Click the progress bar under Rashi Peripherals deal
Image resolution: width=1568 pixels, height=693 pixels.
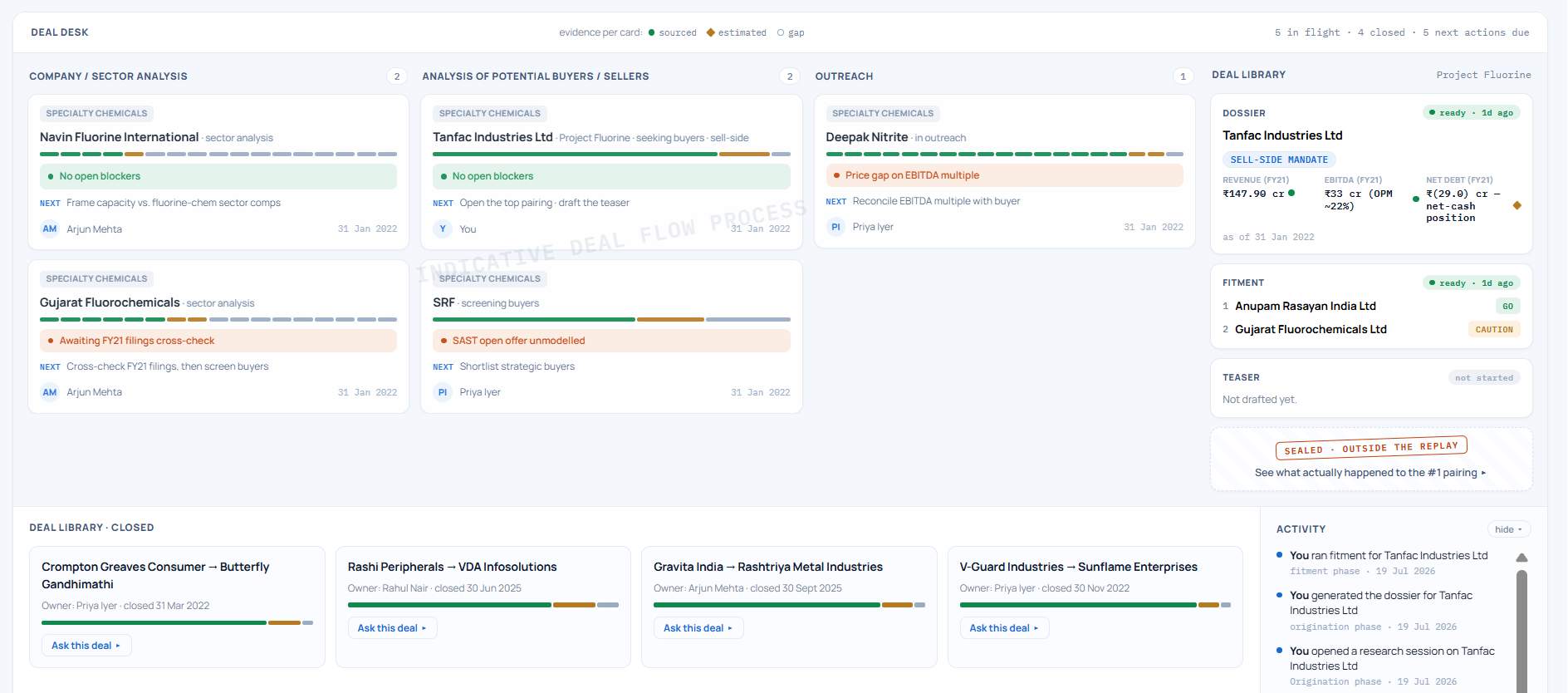pos(483,605)
